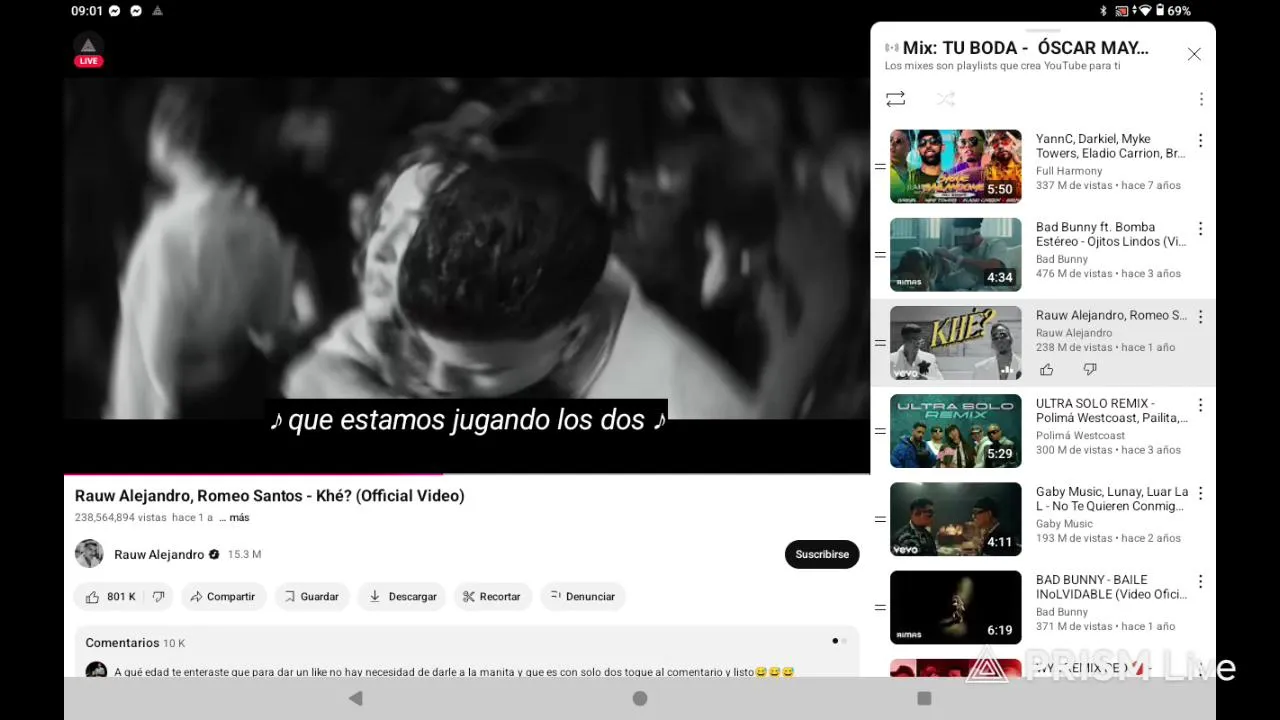Tap 'Gaby Music' channel name text

point(1064,523)
